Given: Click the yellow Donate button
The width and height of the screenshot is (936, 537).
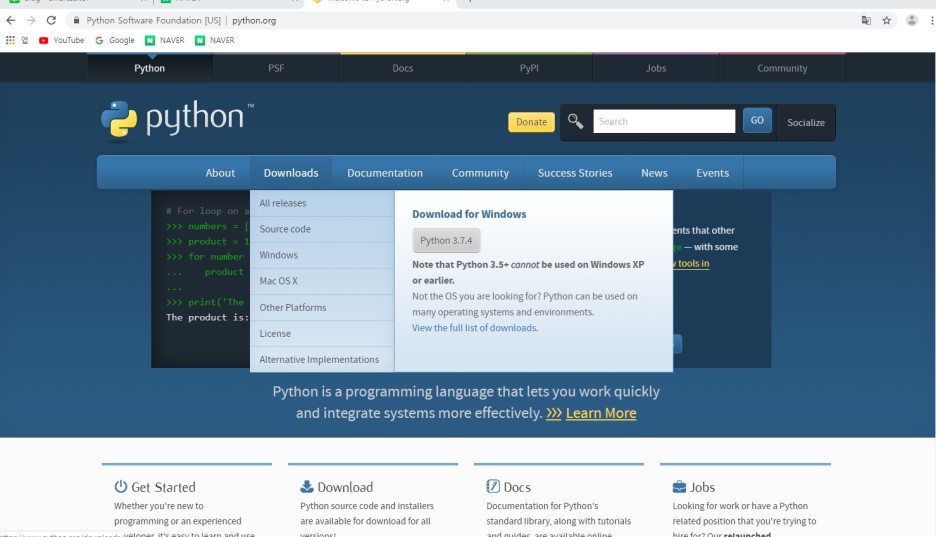Looking at the screenshot, I should pyautogui.click(x=531, y=122).
